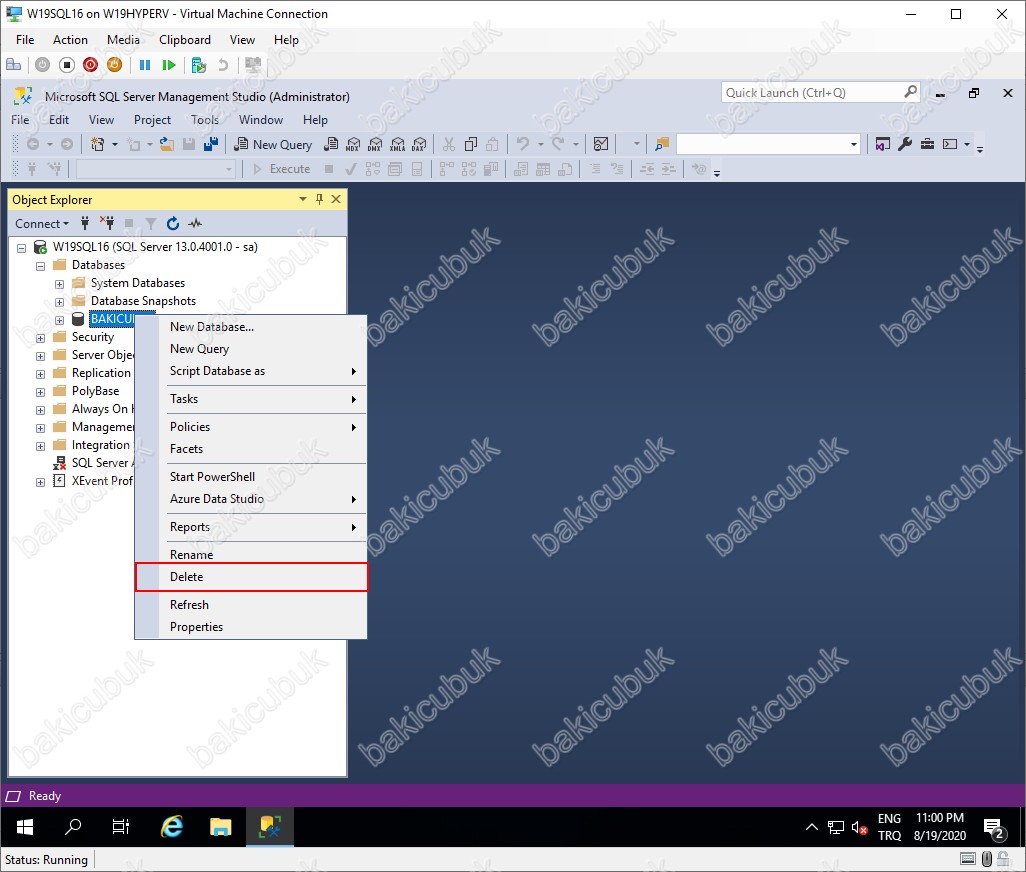This screenshot has width=1026, height=872.
Task: Expand the Security folder
Action: pos(41,338)
